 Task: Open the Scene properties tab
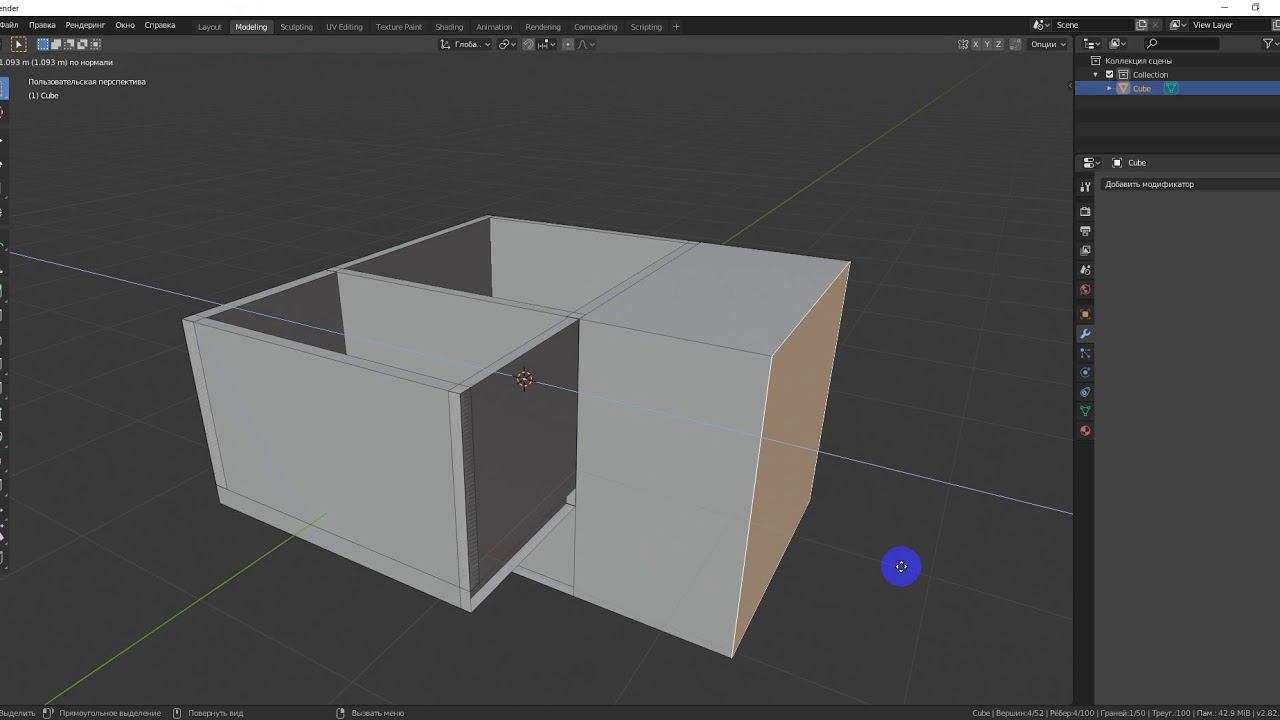click(1085, 270)
